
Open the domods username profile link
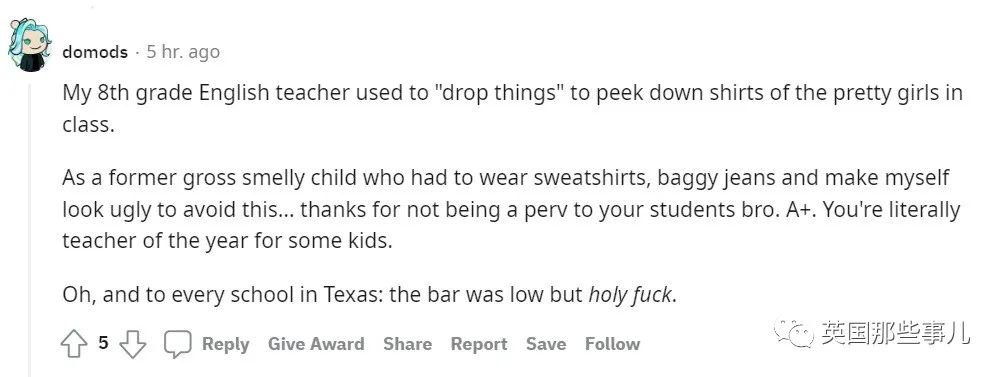click(x=95, y=52)
